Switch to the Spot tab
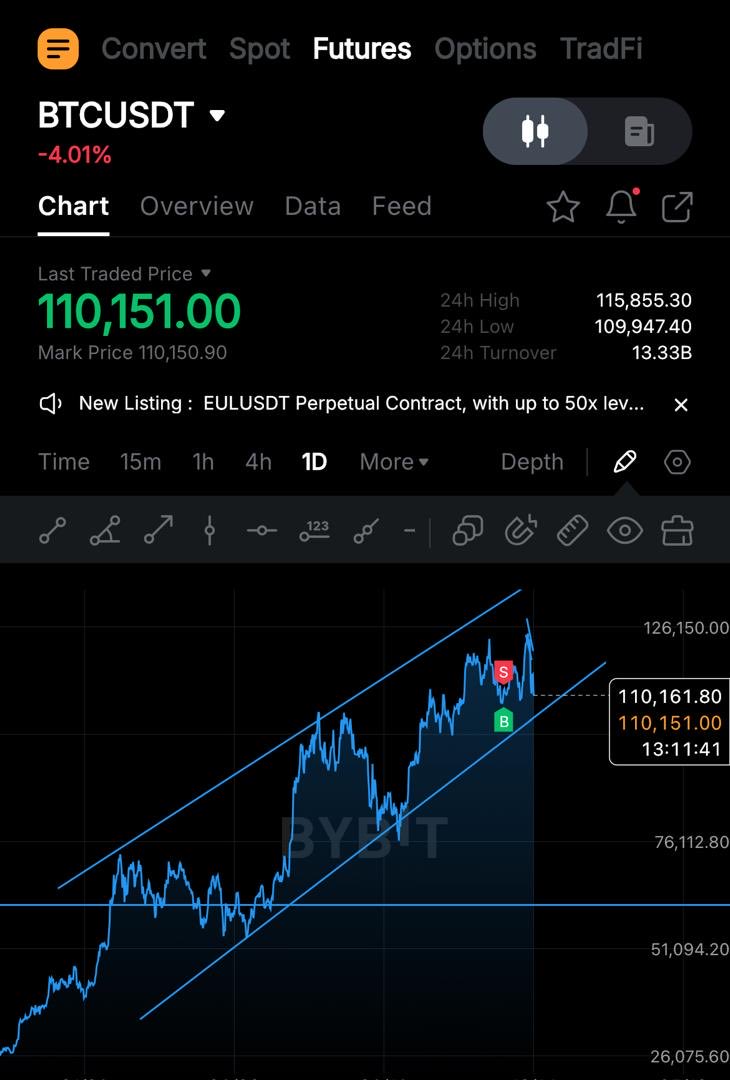Viewport: 730px width, 1080px height. (x=259, y=50)
